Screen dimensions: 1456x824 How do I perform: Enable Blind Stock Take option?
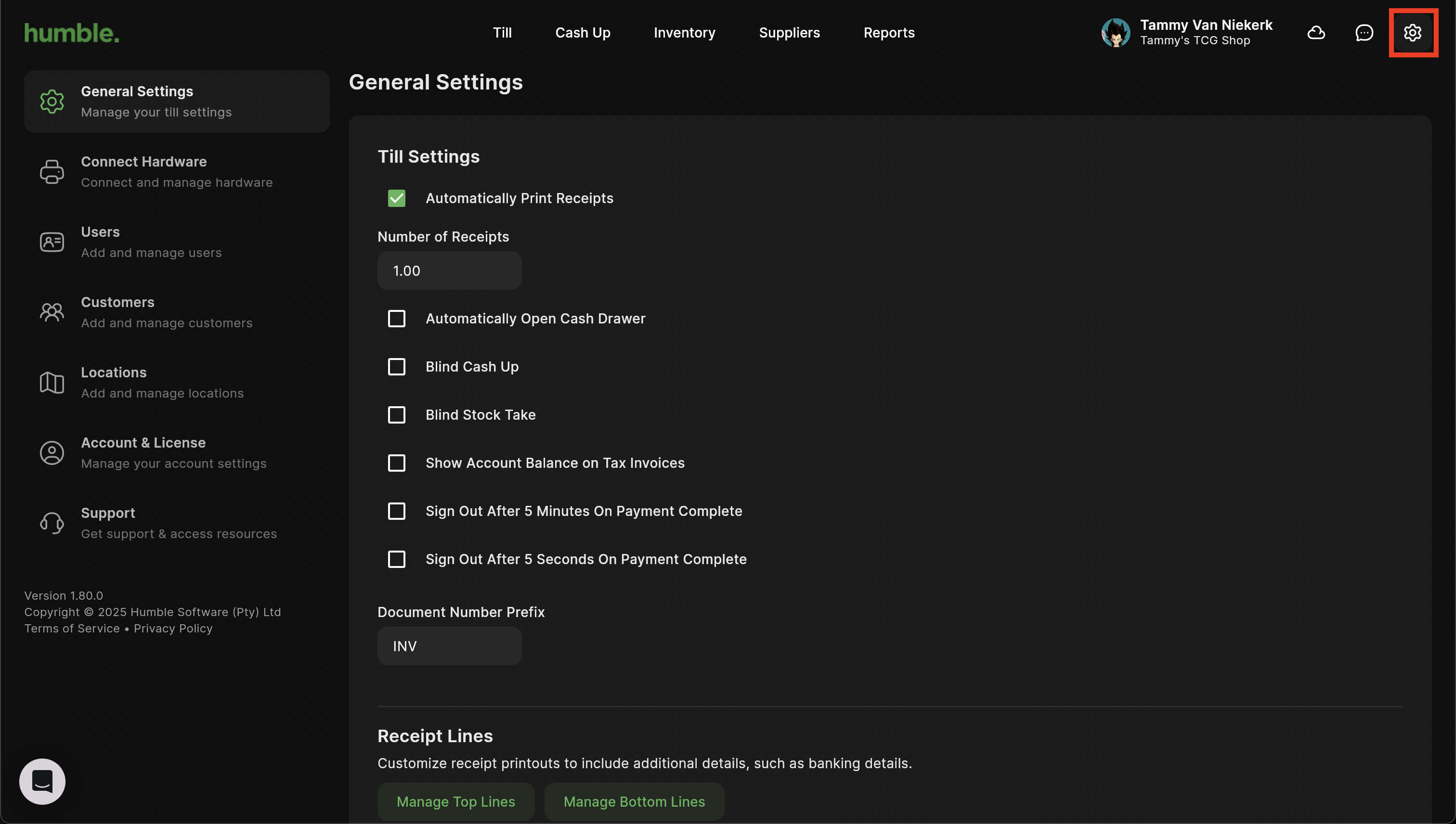point(396,415)
